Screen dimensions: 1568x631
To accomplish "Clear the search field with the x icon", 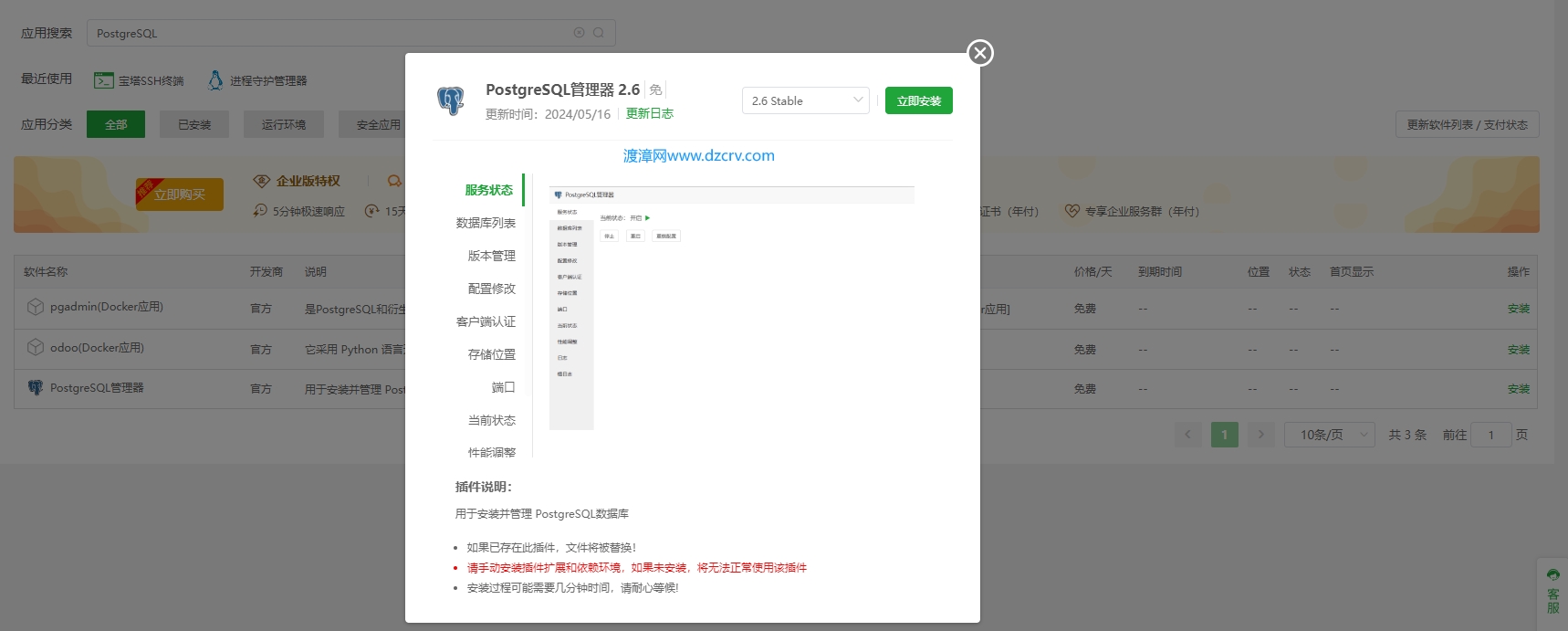I will pyautogui.click(x=579, y=33).
